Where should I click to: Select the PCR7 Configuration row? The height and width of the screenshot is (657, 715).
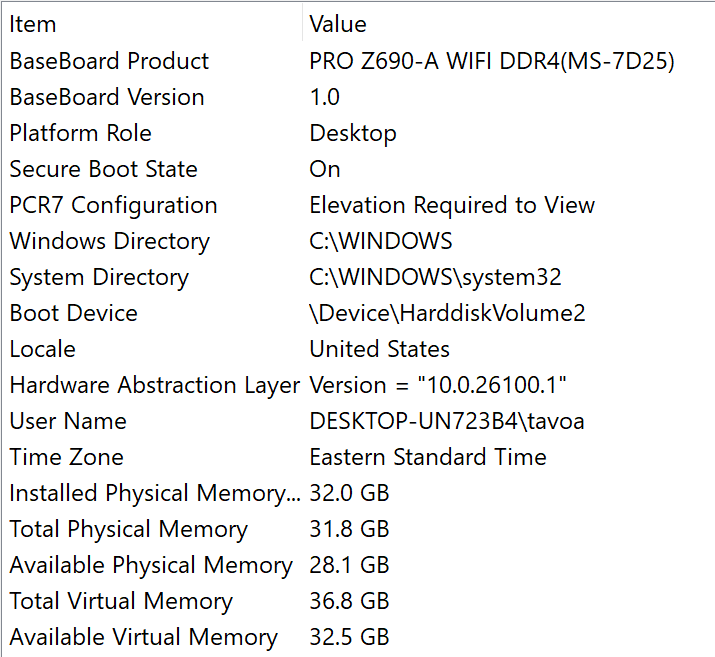pos(113,205)
